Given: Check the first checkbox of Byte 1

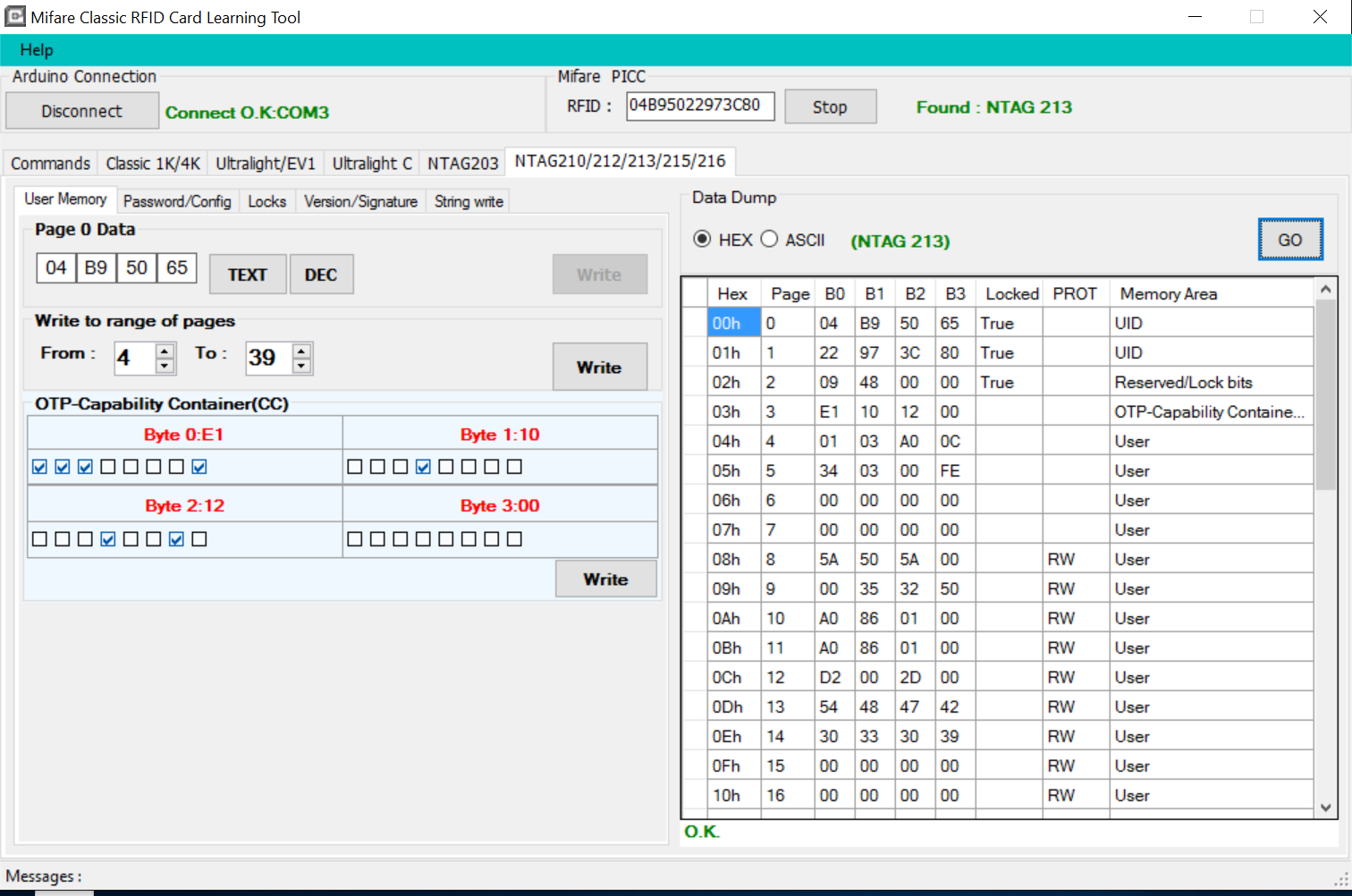Looking at the screenshot, I should [355, 467].
